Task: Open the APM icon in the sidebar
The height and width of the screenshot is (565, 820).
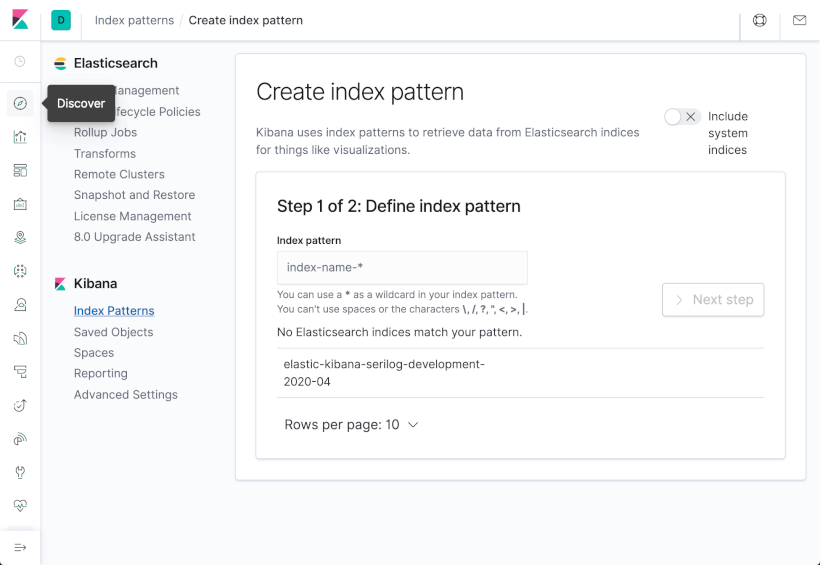Action: (20, 372)
